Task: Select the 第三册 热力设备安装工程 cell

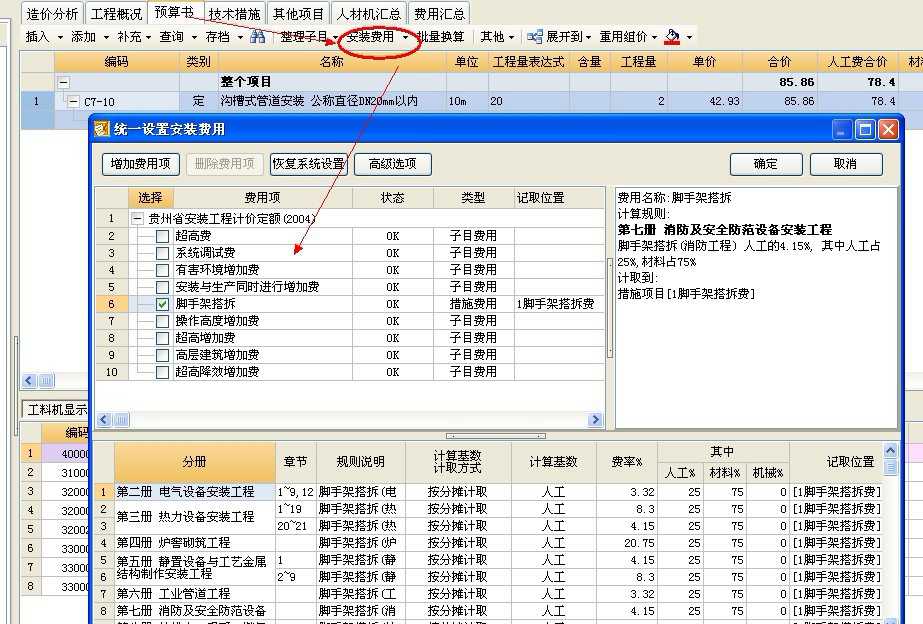Action: point(195,517)
